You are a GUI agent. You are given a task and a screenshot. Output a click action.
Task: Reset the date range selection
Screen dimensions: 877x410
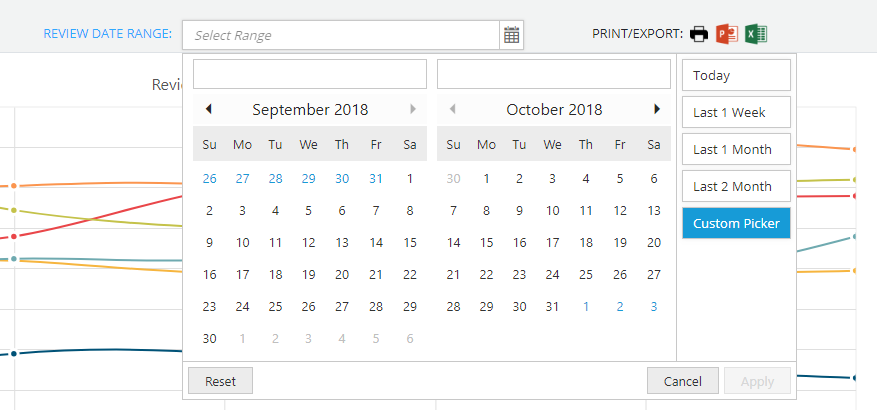click(220, 381)
